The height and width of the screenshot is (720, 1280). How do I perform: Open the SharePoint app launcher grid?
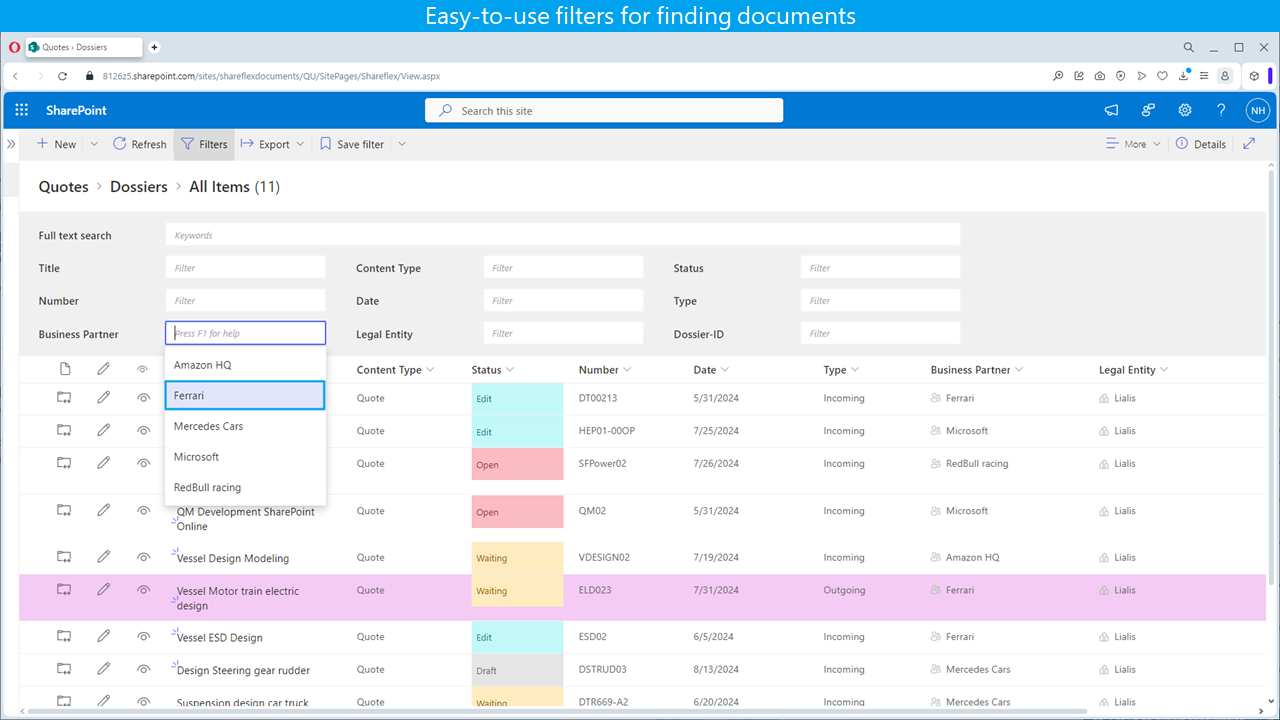(22, 110)
